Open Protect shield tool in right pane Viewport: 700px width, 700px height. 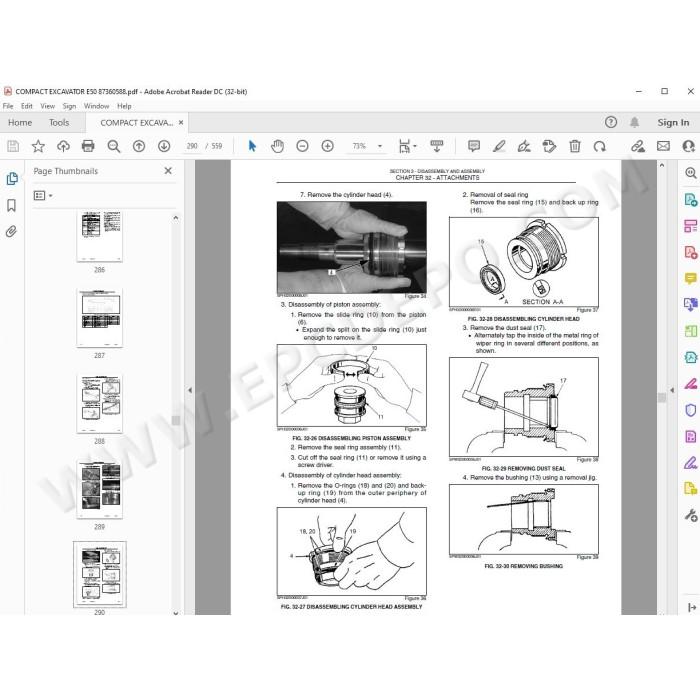click(x=691, y=410)
